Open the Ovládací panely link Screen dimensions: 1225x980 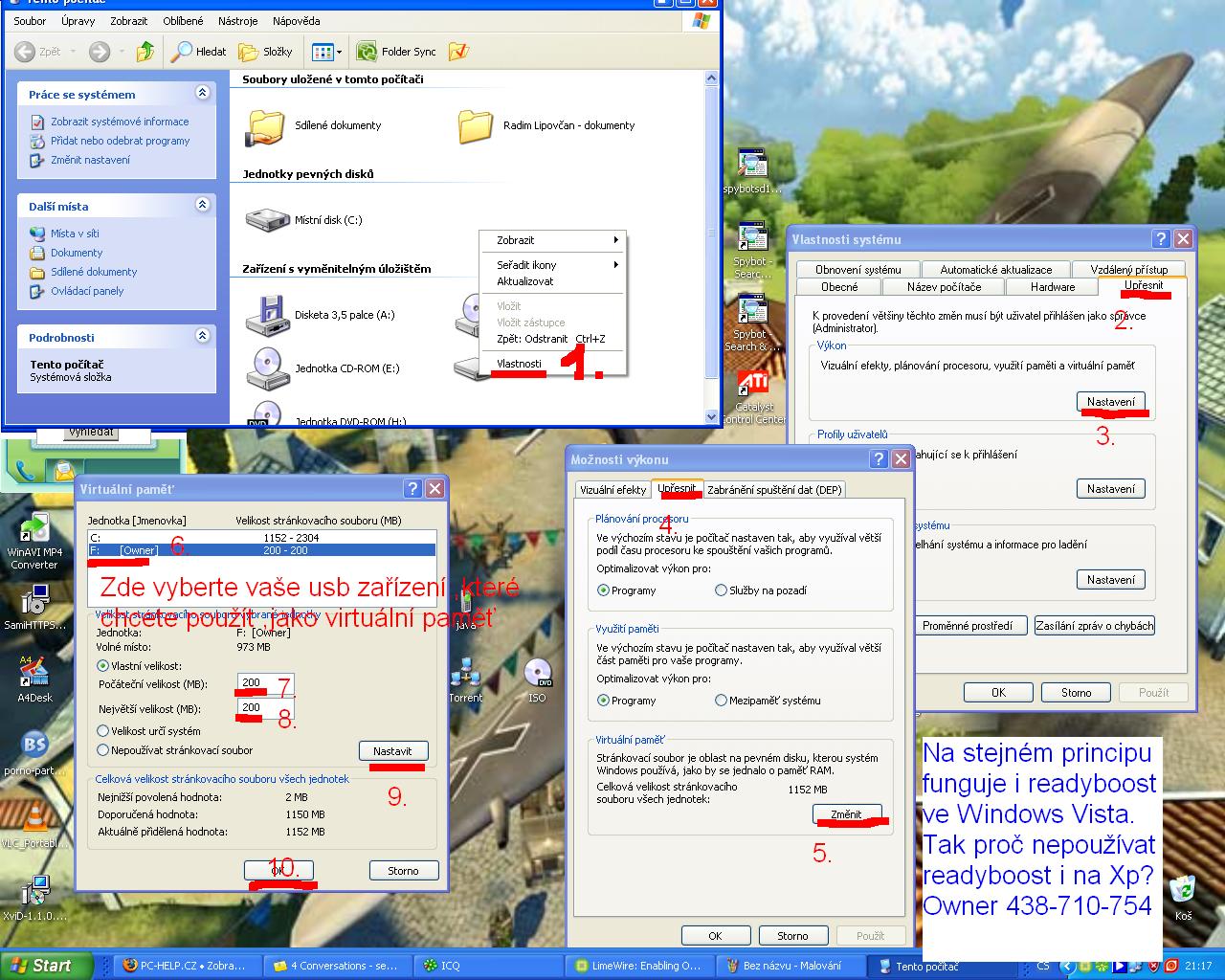(87, 291)
